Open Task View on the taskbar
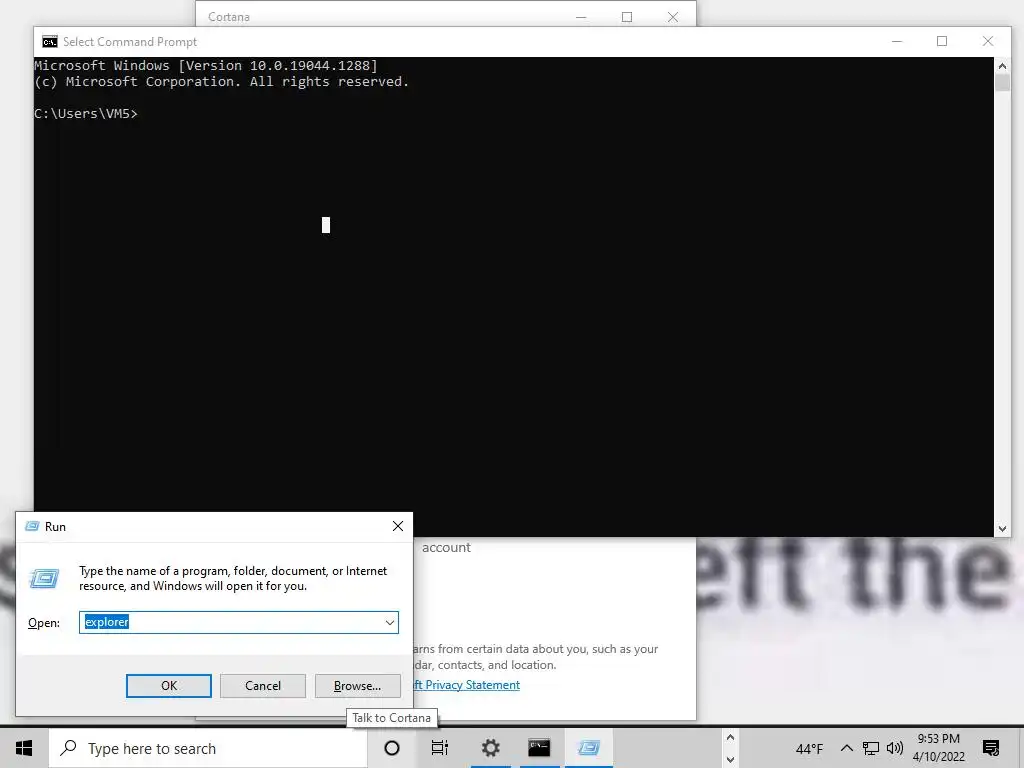The width and height of the screenshot is (1024, 768). pyautogui.click(x=440, y=748)
